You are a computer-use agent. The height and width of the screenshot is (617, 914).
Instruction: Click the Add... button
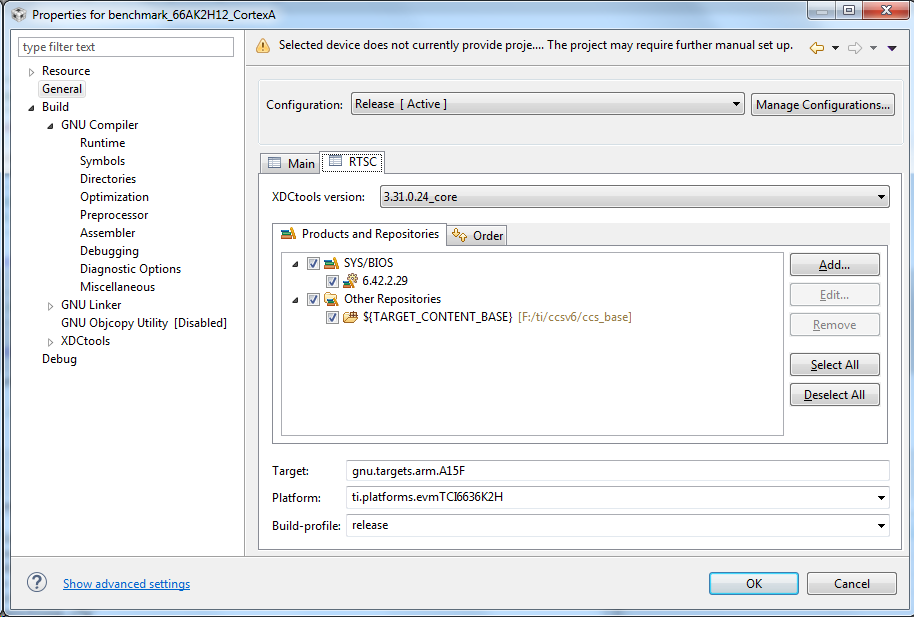(x=834, y=265)
